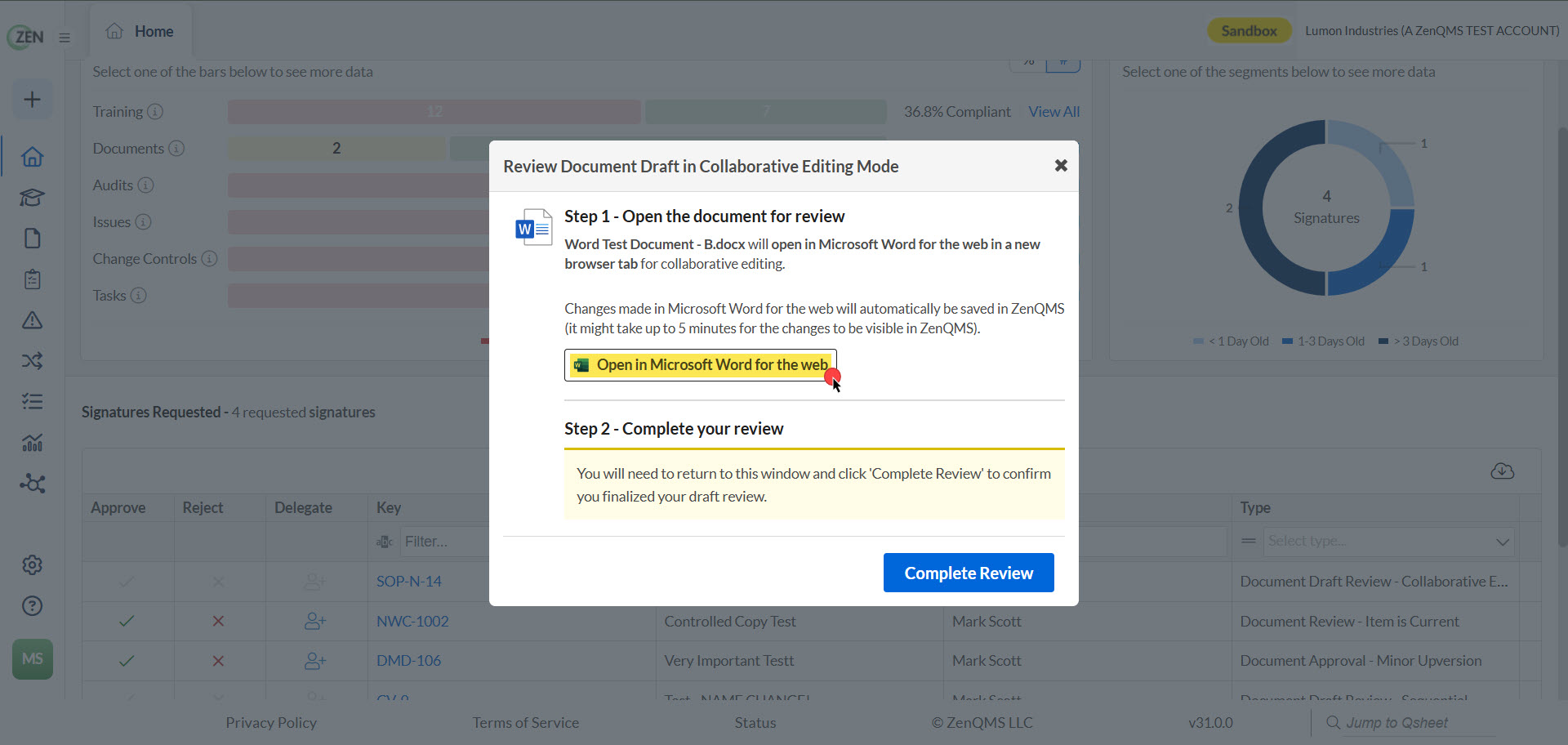Screen dimensions: 1568x745
Task: Click the '1-3 Days Old' legend item
Action: pos(1323,341)
